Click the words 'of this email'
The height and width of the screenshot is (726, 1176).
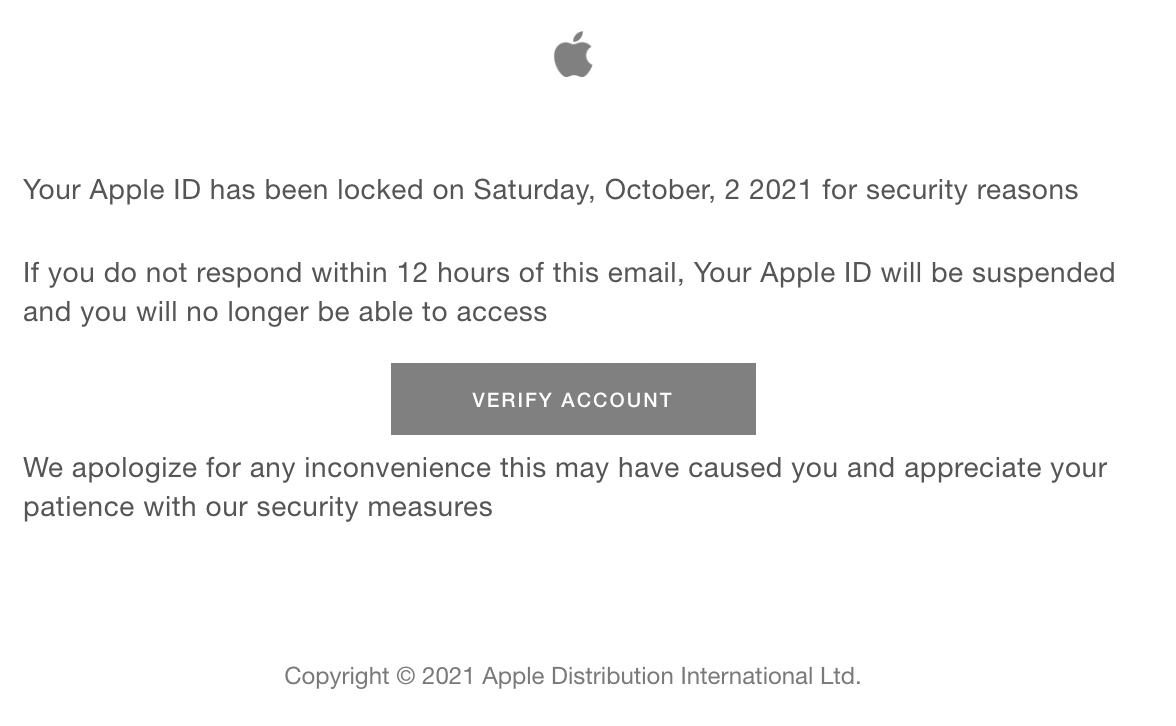coord(602,272)
